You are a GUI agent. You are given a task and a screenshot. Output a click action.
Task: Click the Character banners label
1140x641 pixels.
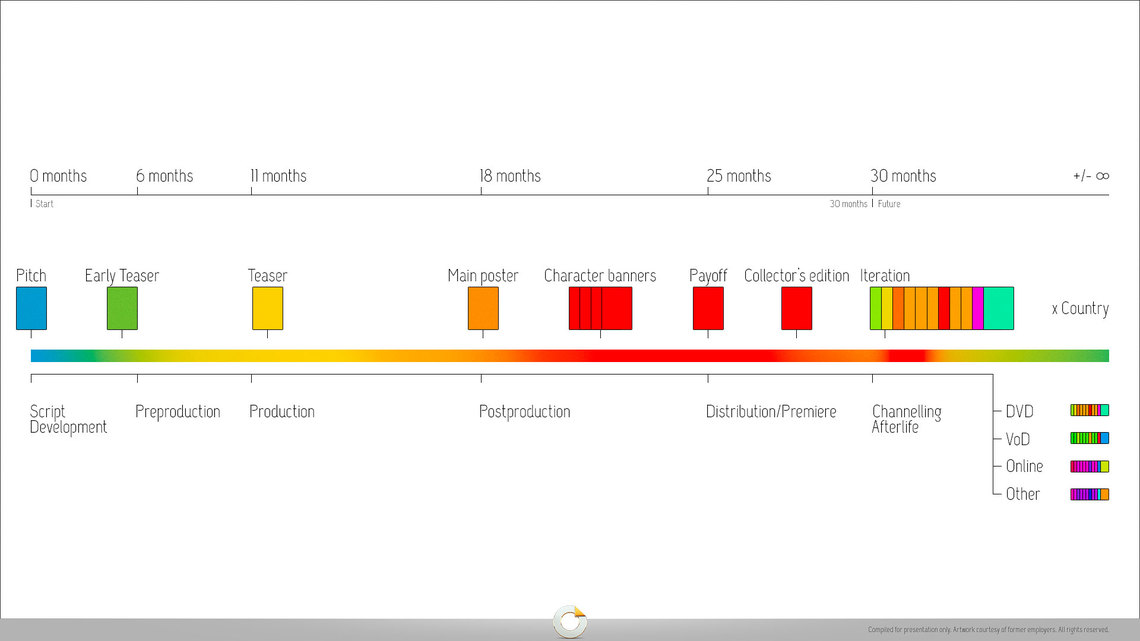(600, 275)
